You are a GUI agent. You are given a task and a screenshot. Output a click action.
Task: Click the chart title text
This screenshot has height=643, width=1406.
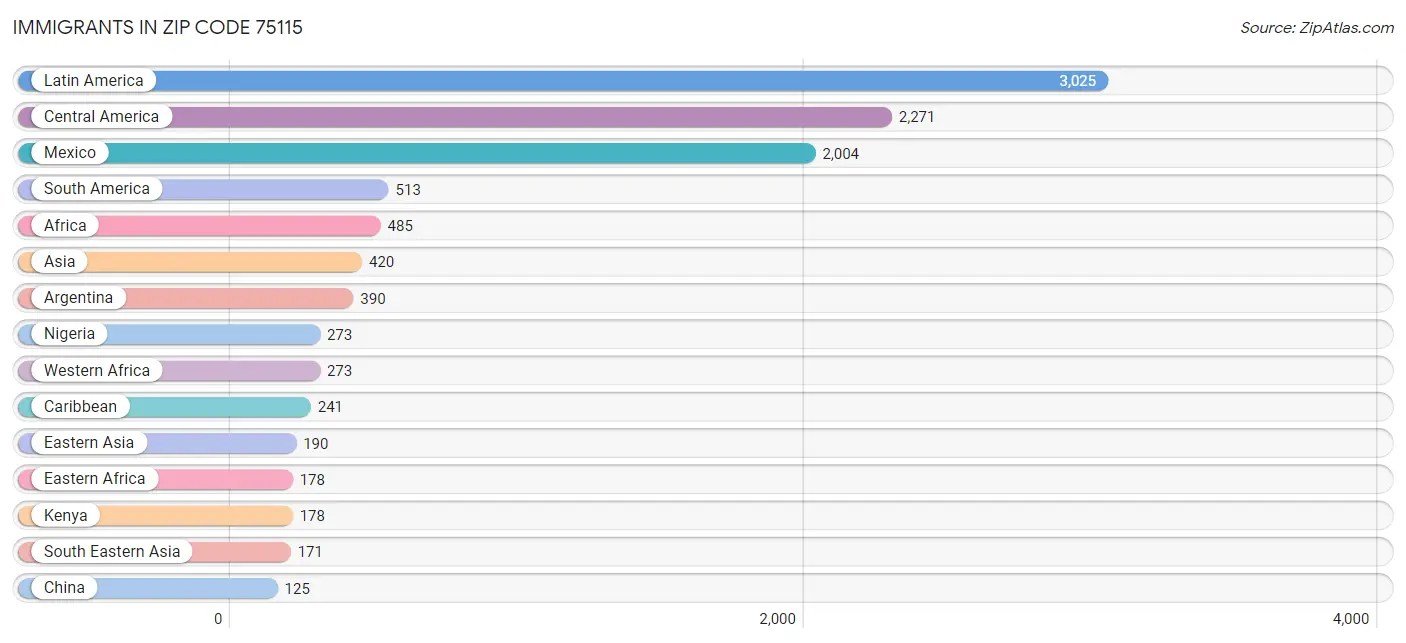(157, 27)
